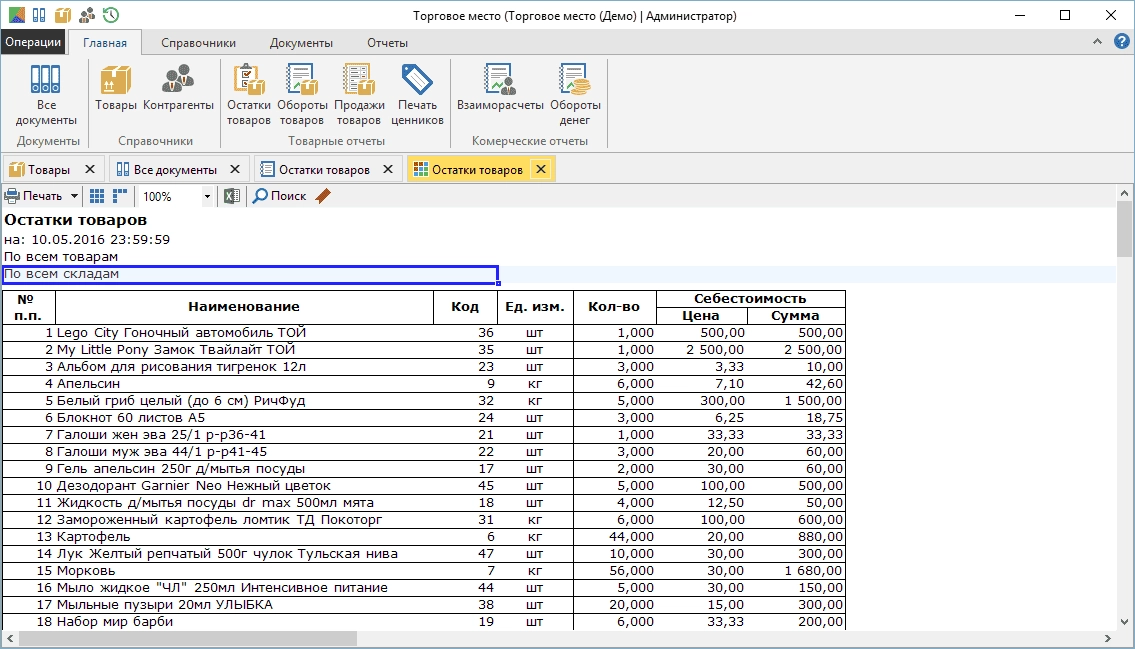
Task: Click the help question mark icon
Action: point(1121,42)
